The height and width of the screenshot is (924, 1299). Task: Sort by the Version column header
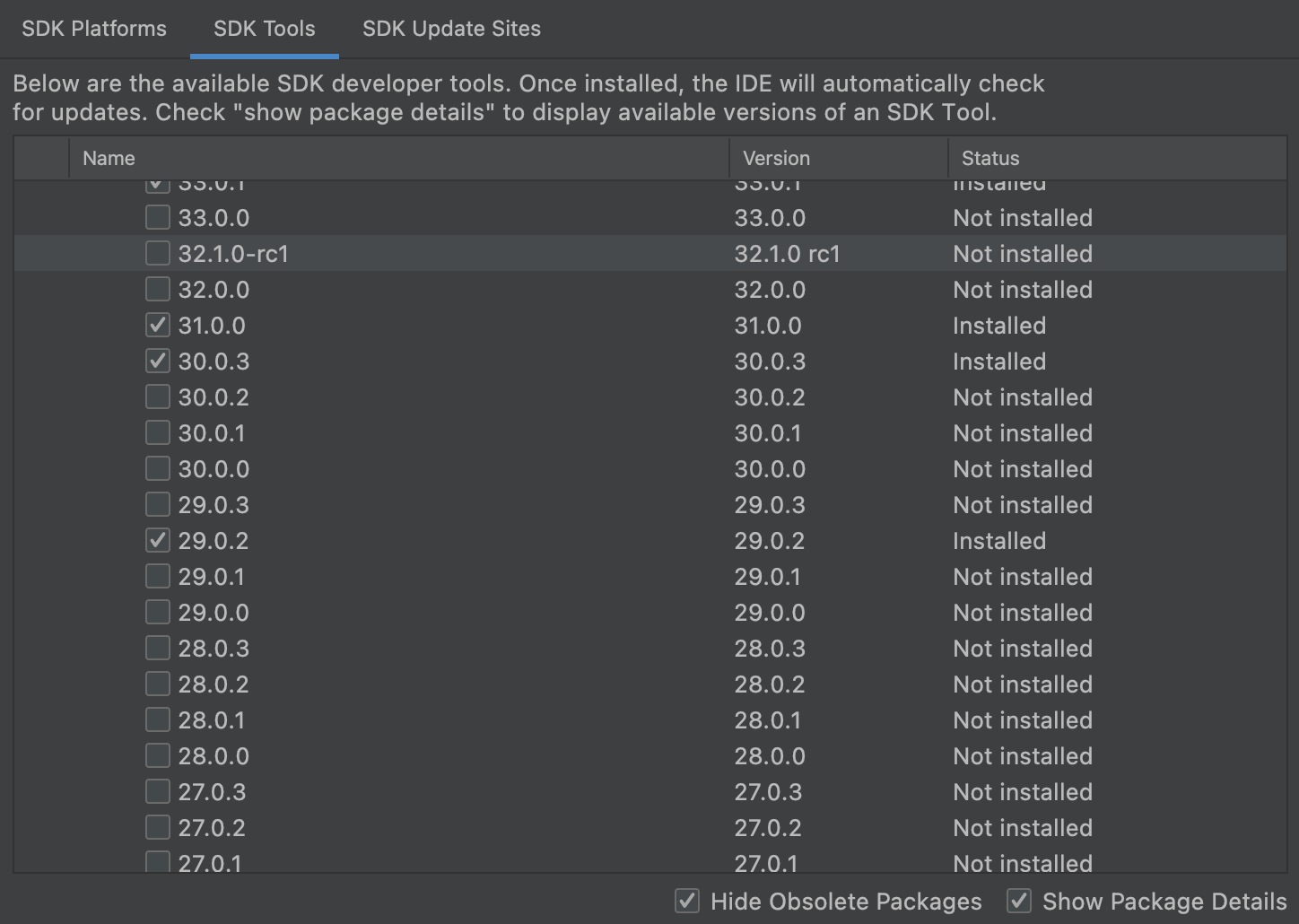click(x=775, y=158)
